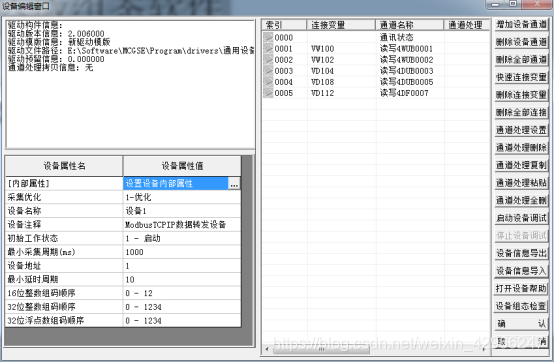Start device debugging with 启动设备调试
The image size is (554, 362).
click(x=521, y=218)
